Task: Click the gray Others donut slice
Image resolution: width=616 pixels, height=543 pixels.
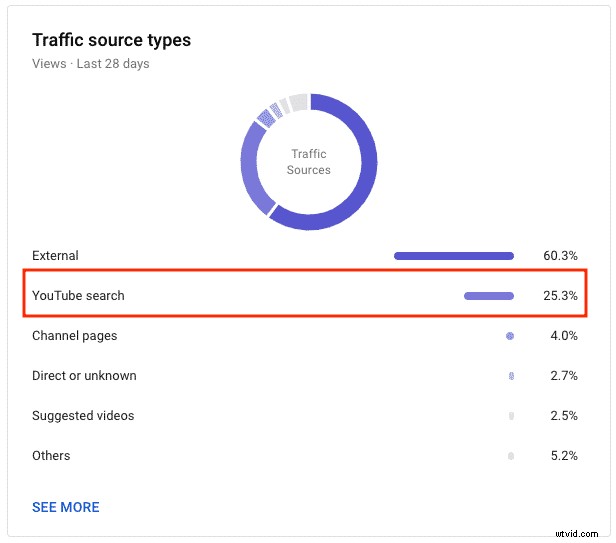Action: click(300, 103)
